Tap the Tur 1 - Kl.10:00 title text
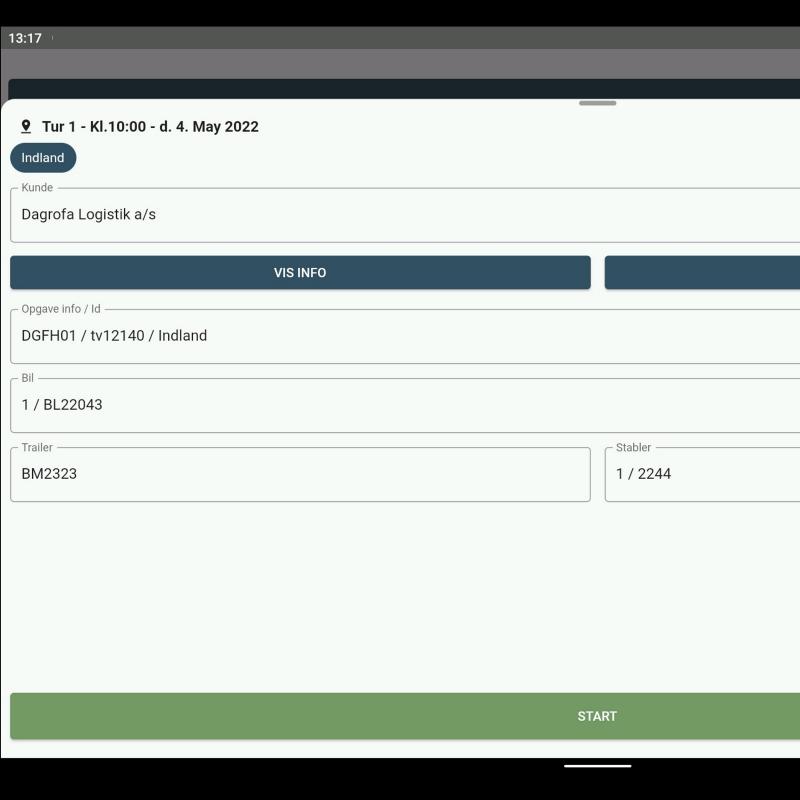Image resolution: width=800 pixels, height=800 pixels. click(x=150, y=127)
